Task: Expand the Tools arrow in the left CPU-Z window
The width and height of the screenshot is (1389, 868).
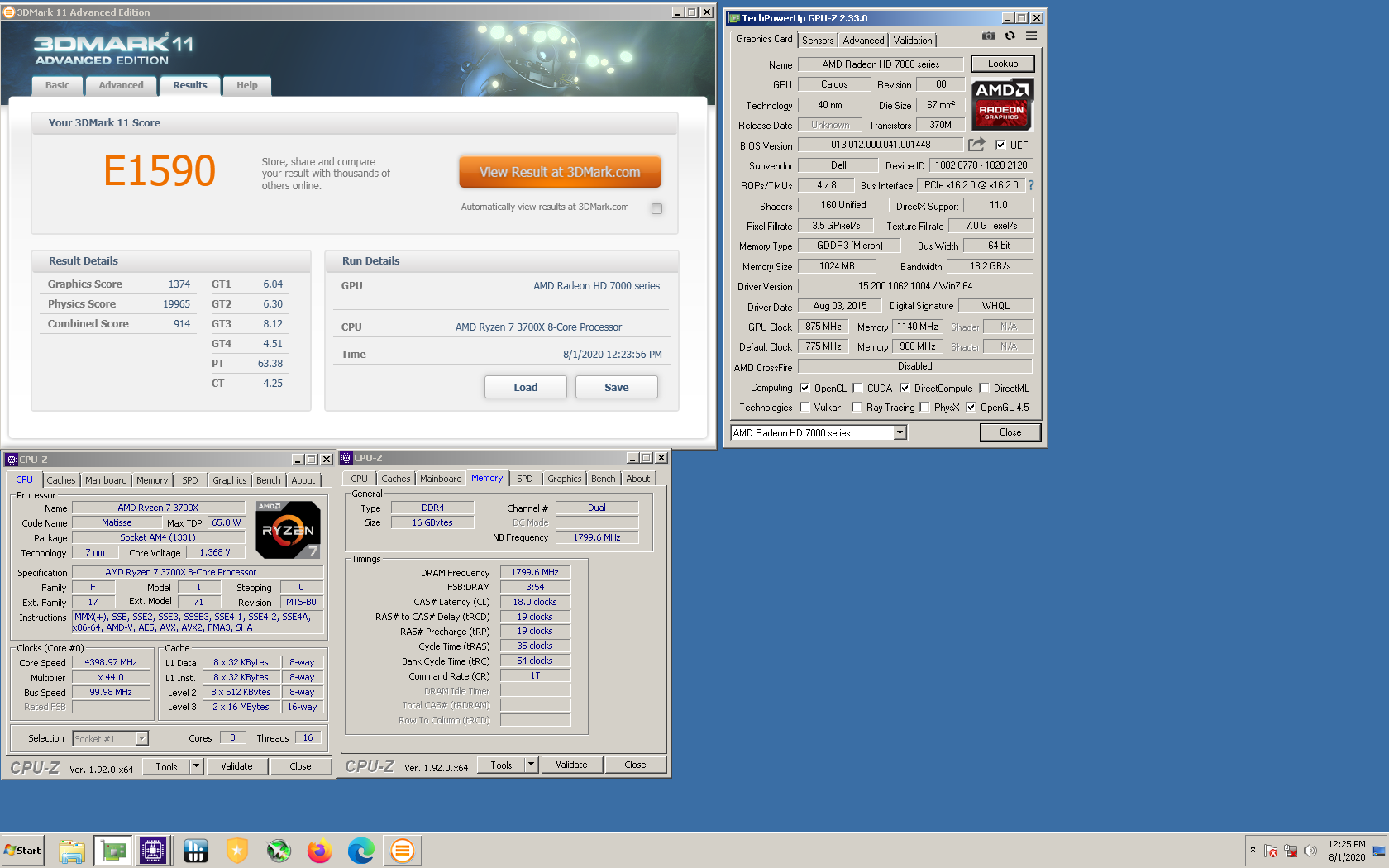Action: [197, 766]
